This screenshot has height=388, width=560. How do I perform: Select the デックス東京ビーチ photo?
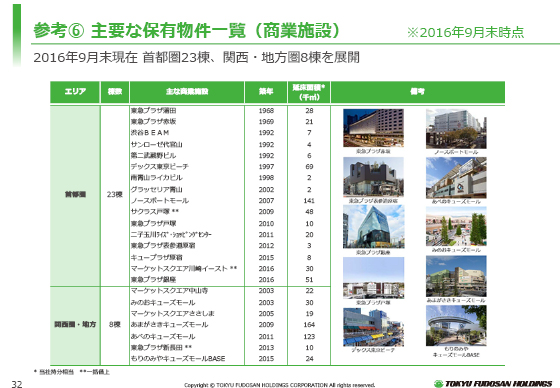[373, 327]
